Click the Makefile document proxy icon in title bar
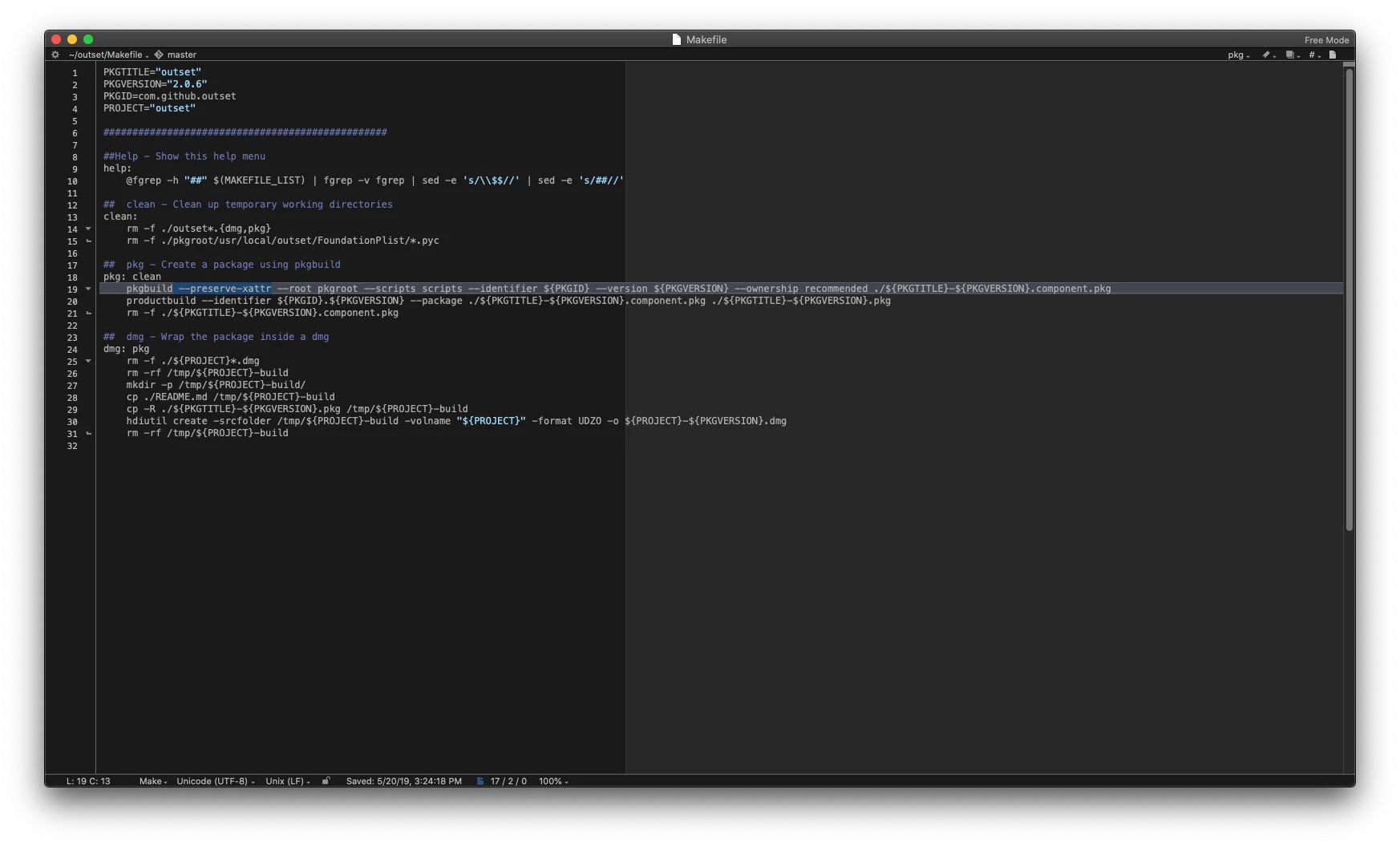 [x=676, y=39]
